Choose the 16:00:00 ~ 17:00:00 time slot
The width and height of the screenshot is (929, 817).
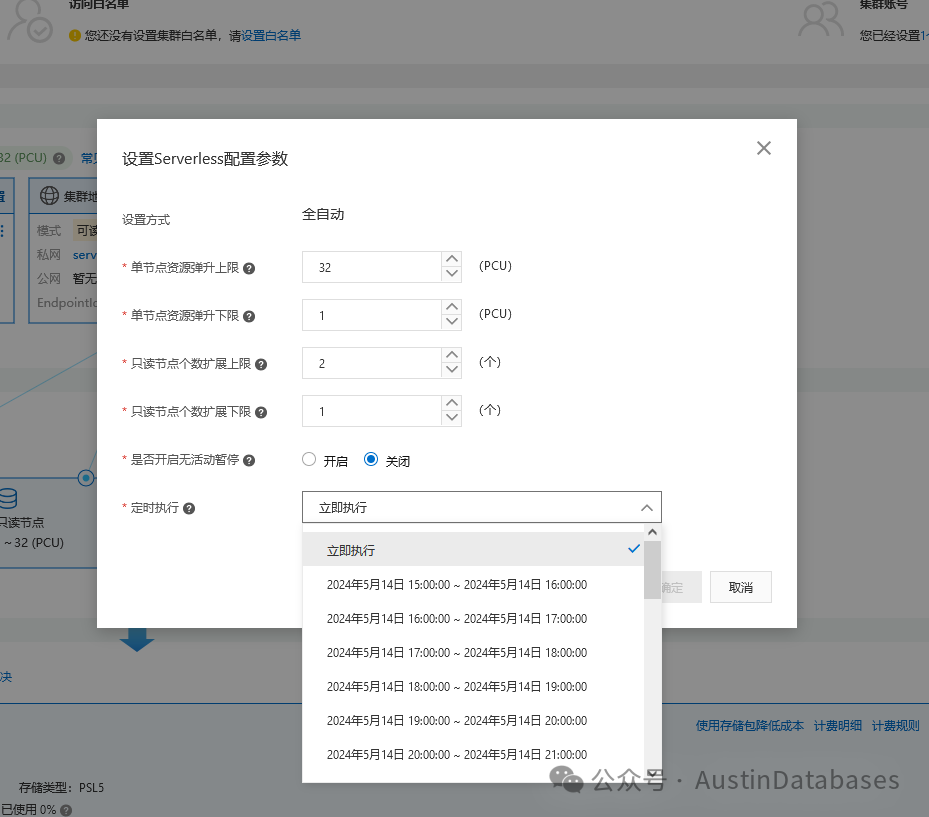(473, 619)
